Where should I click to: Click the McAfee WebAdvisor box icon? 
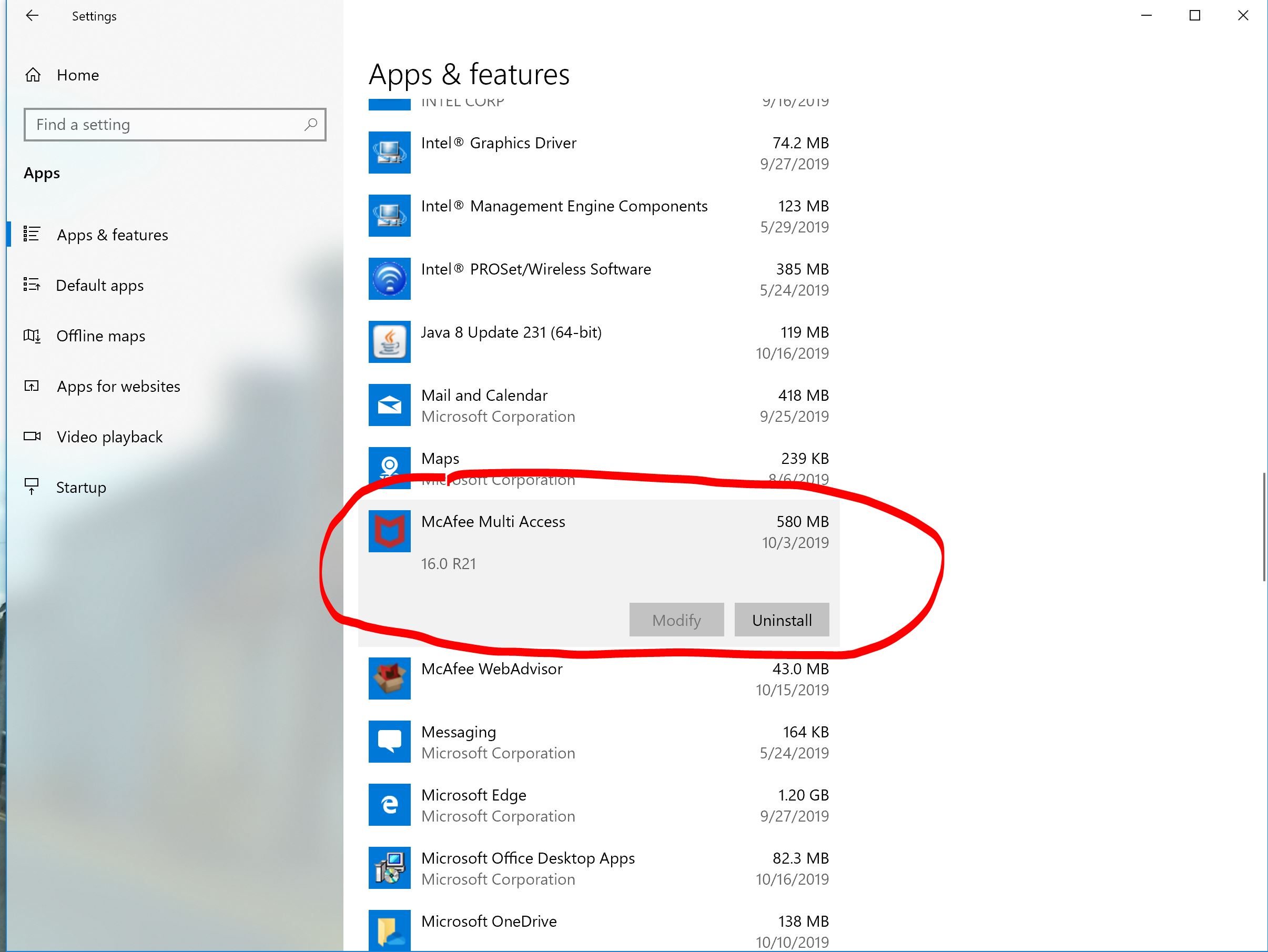point(389,678)
